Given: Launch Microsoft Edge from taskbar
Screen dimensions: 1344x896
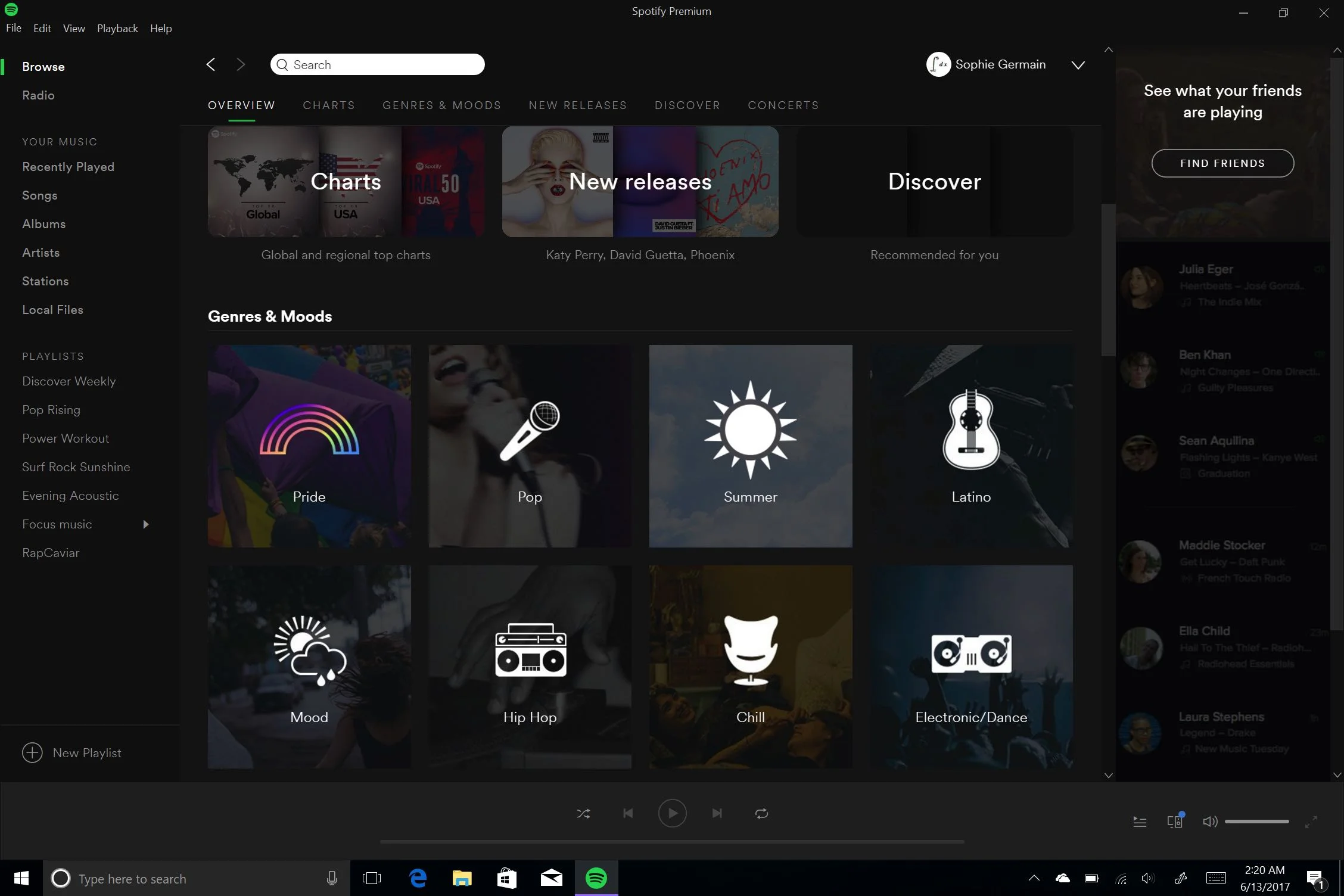Looking at the screenshot, I should point(418,878).
